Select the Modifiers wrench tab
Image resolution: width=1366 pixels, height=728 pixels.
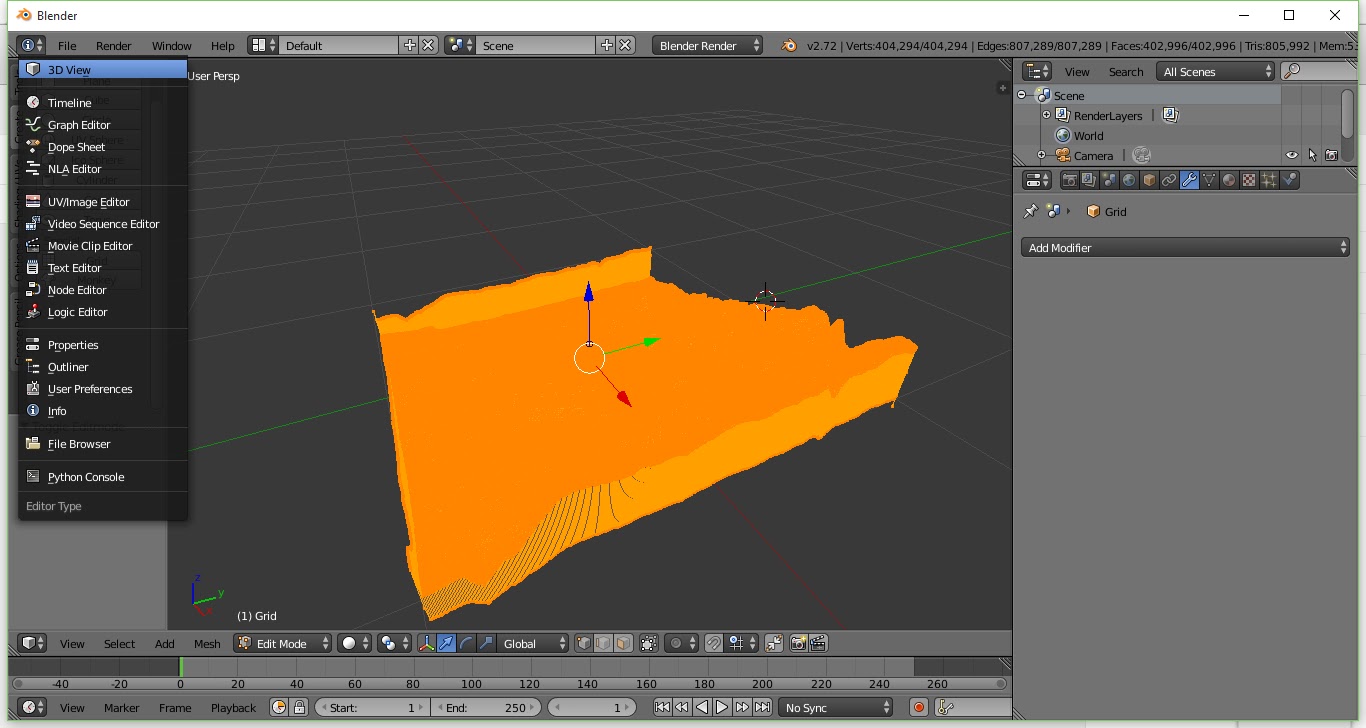pos(1189,180)
